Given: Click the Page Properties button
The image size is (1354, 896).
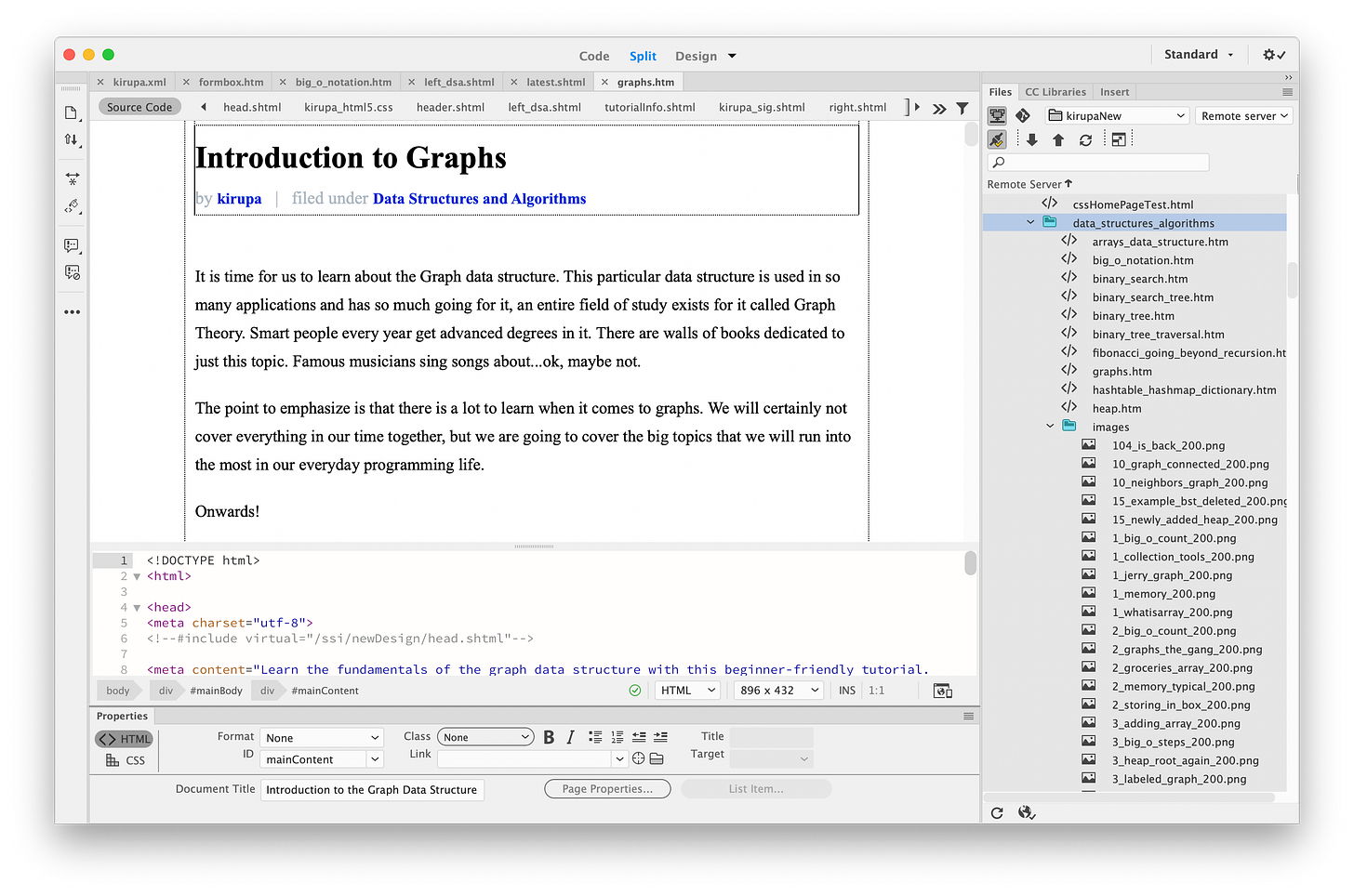Looking at the screenshot, I should [607, 789].
